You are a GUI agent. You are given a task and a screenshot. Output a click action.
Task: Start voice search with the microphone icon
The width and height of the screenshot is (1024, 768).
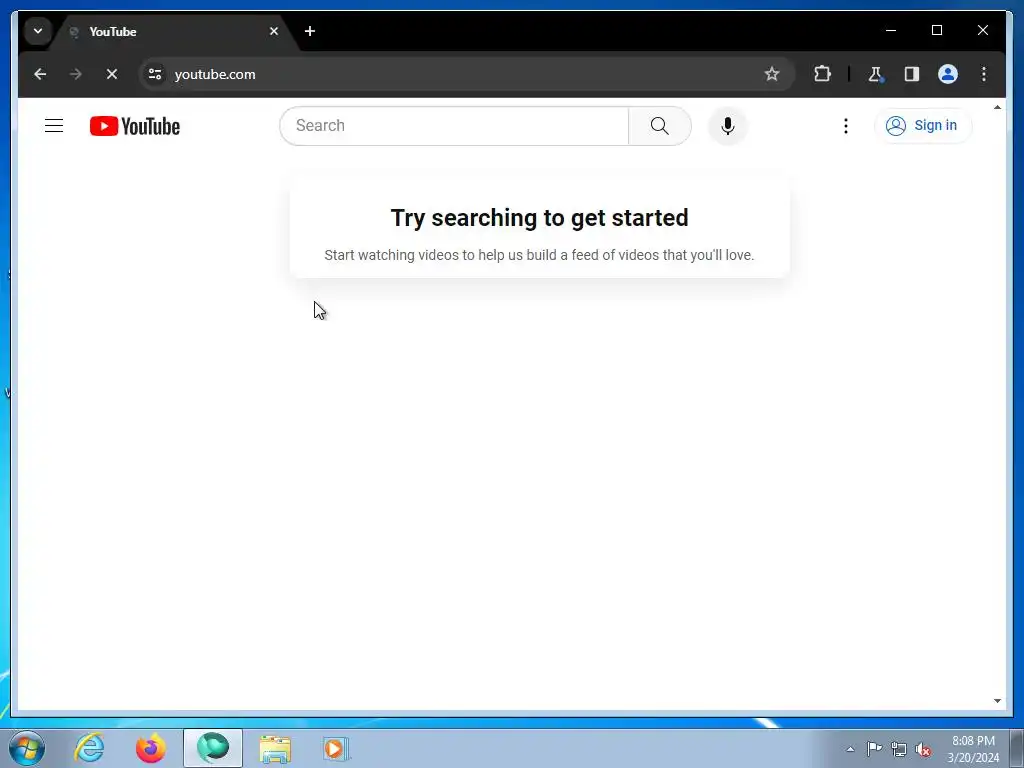point(728,125)
